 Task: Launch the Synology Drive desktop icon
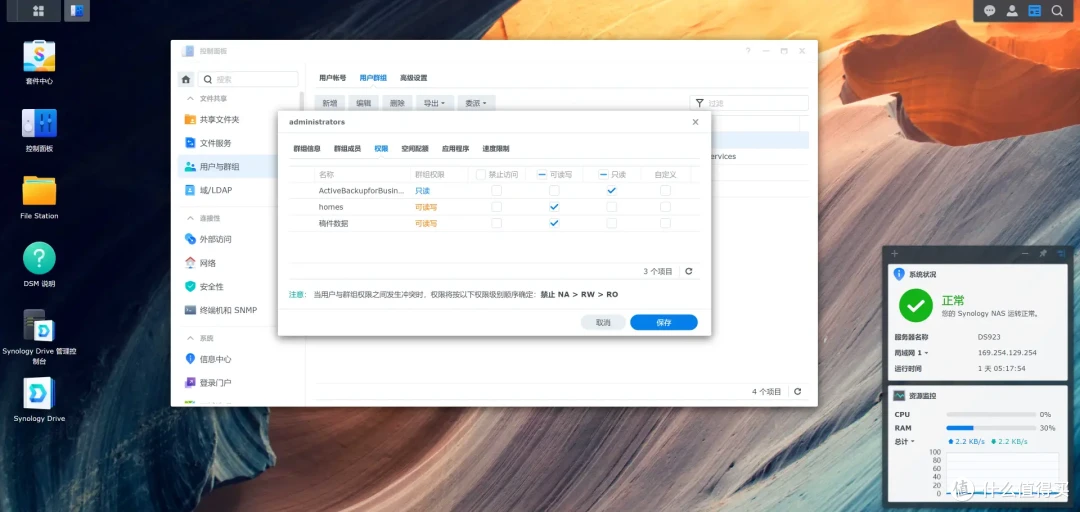(x=39, y=393)
